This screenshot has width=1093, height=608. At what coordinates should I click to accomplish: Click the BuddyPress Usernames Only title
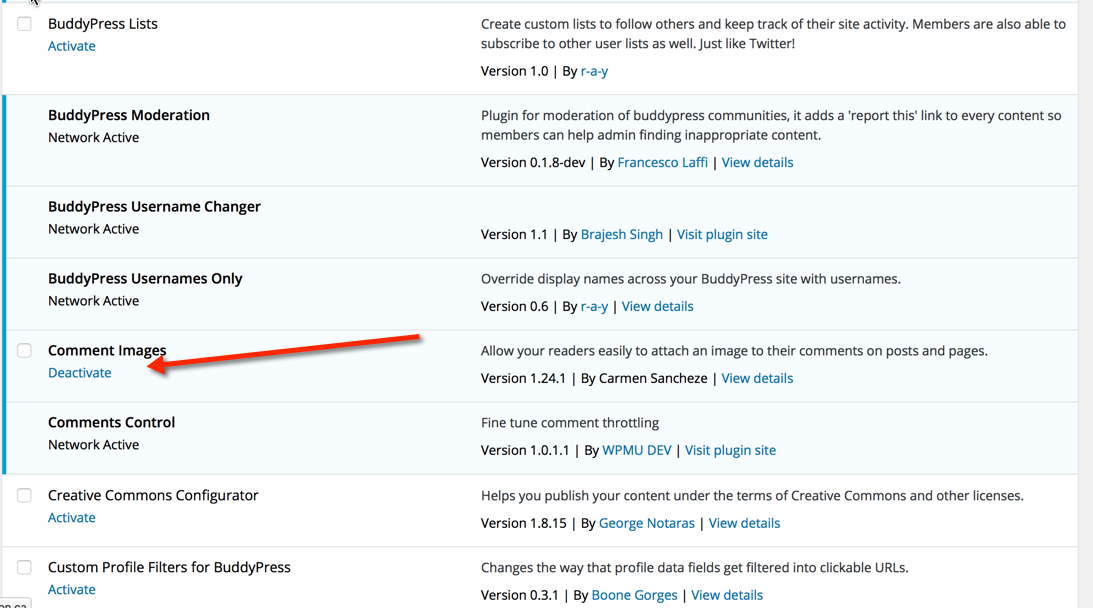coord(145,278)
